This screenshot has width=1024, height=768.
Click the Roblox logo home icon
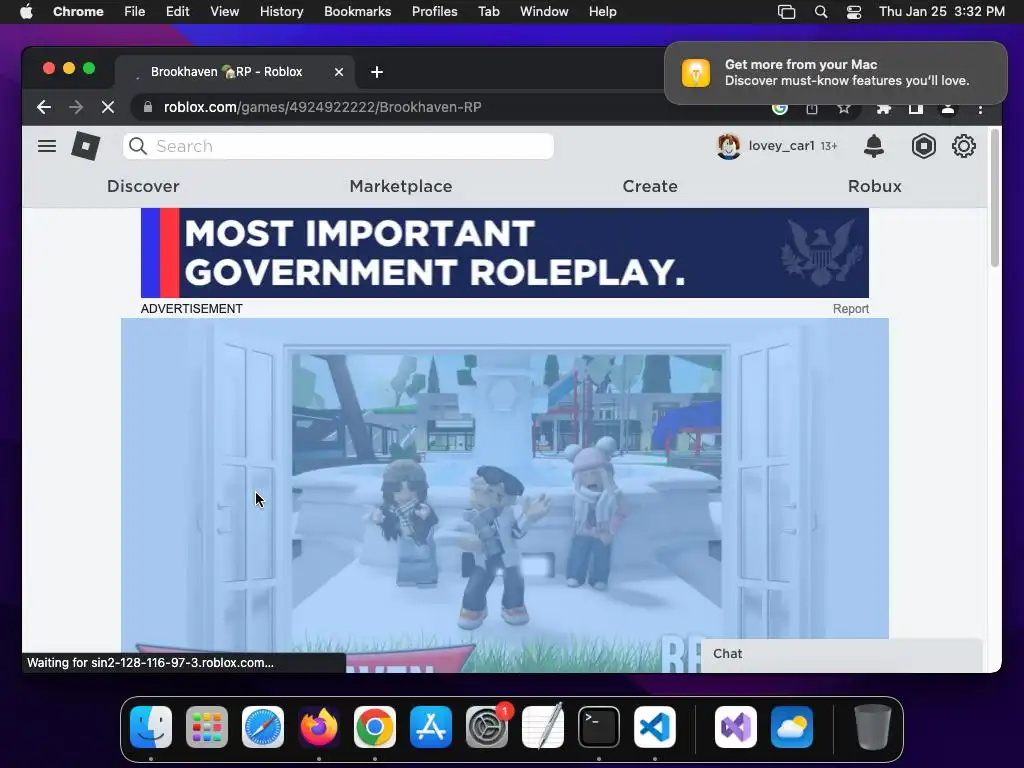click(86, 146)
